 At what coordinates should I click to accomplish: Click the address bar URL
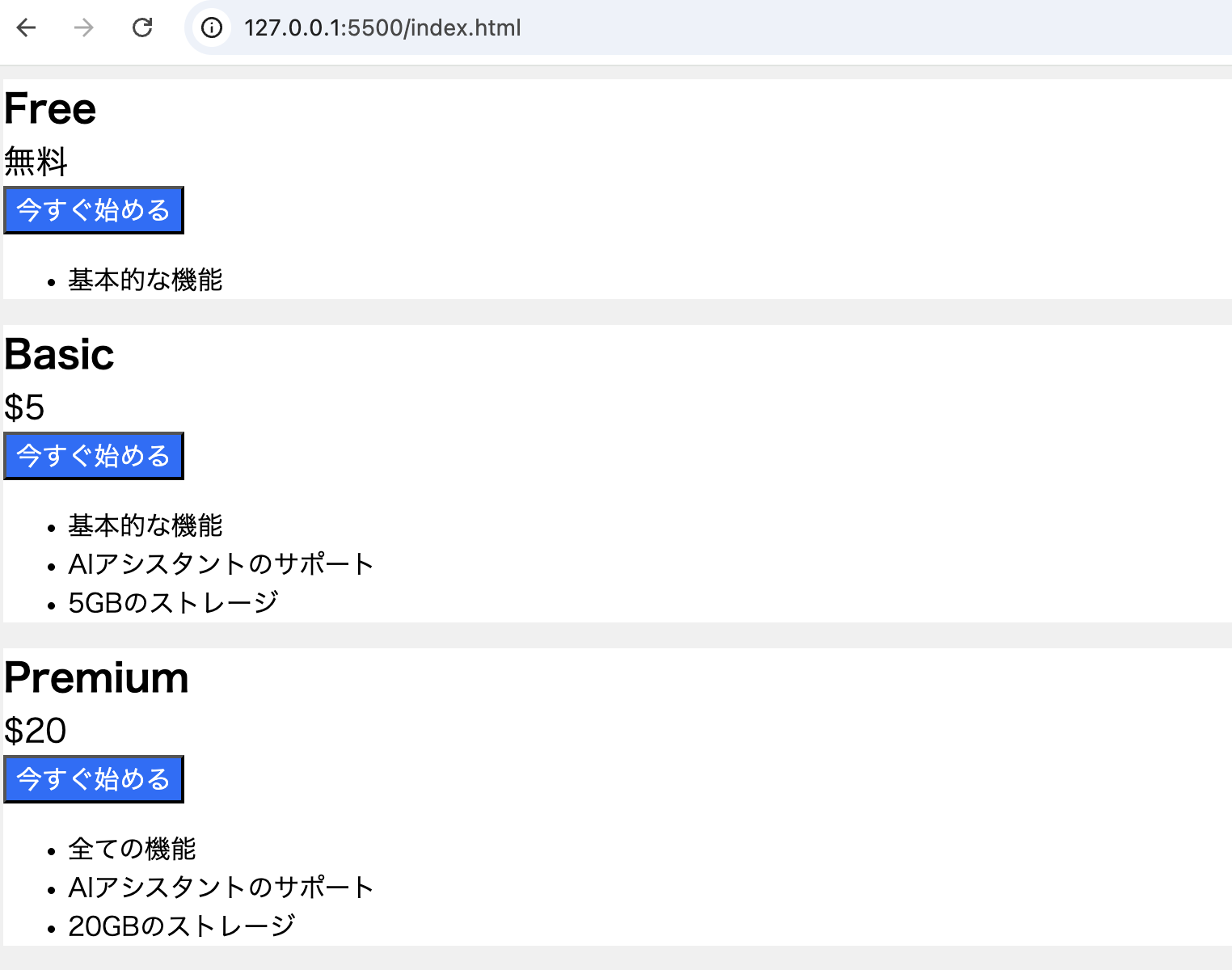point(383,27)
